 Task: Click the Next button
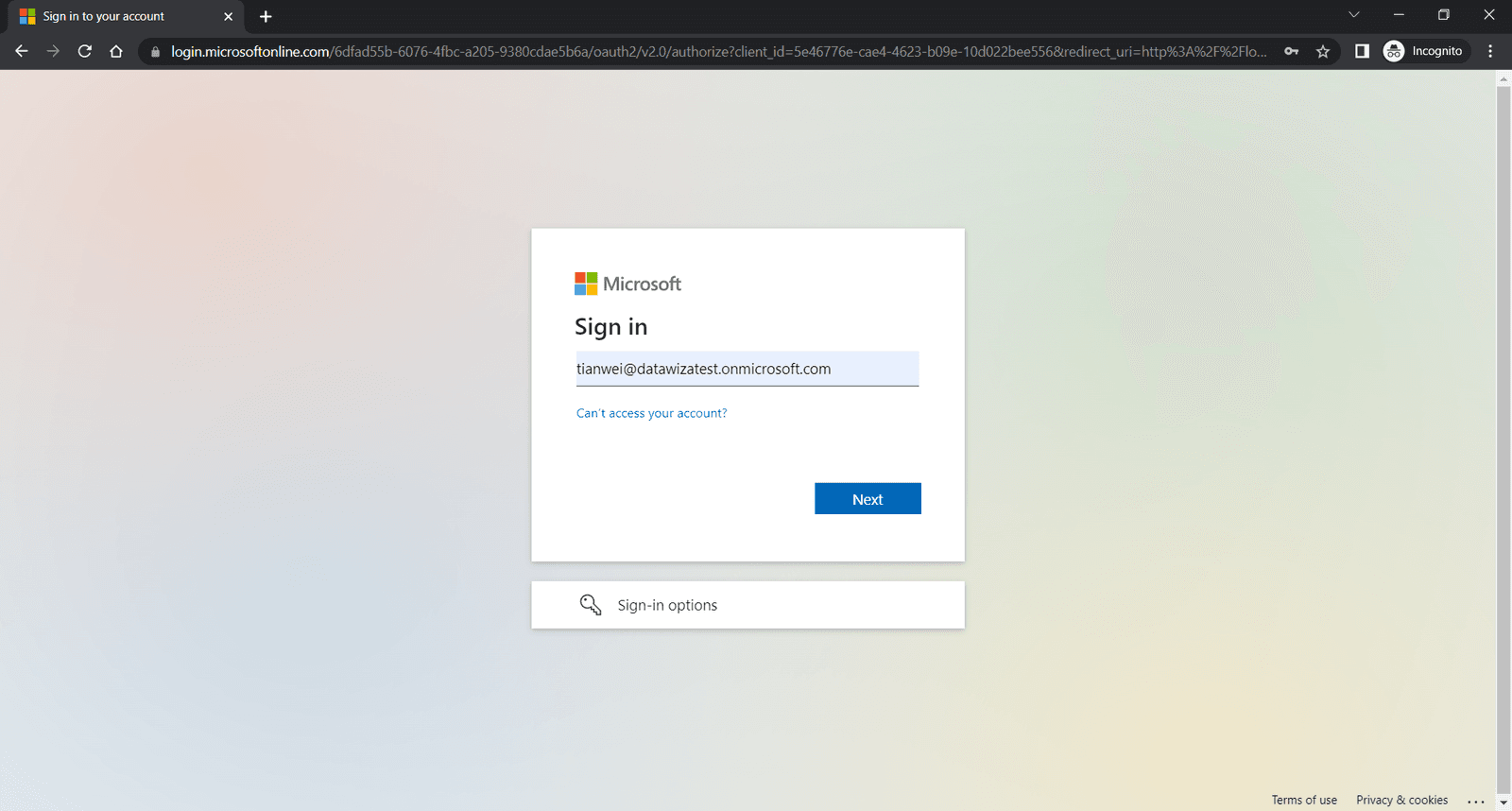click(x=868, y=499)
